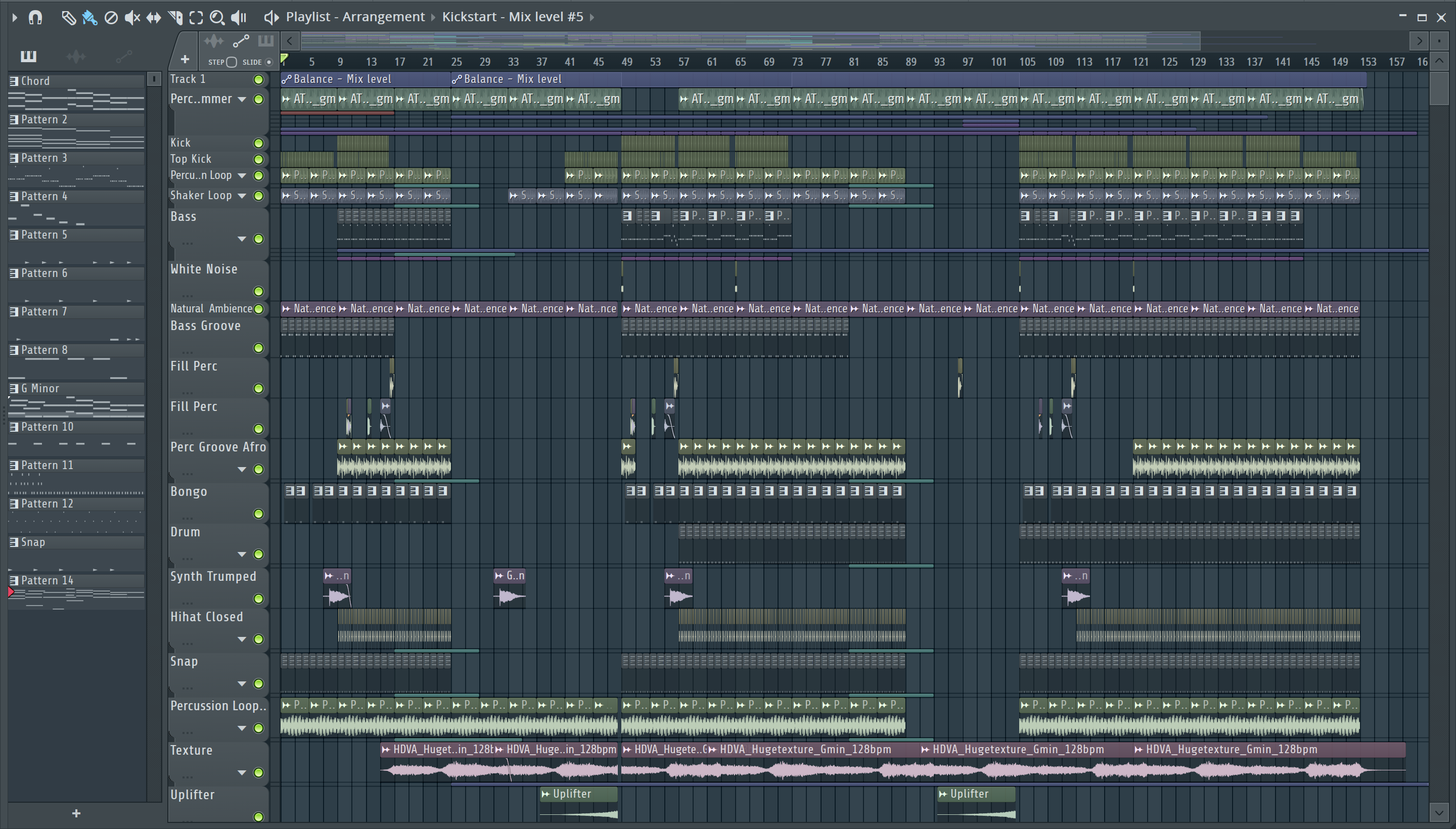This screenshot has height=829, width=1456.
Task: Select the Select tool
Action: tap(196, 18)
